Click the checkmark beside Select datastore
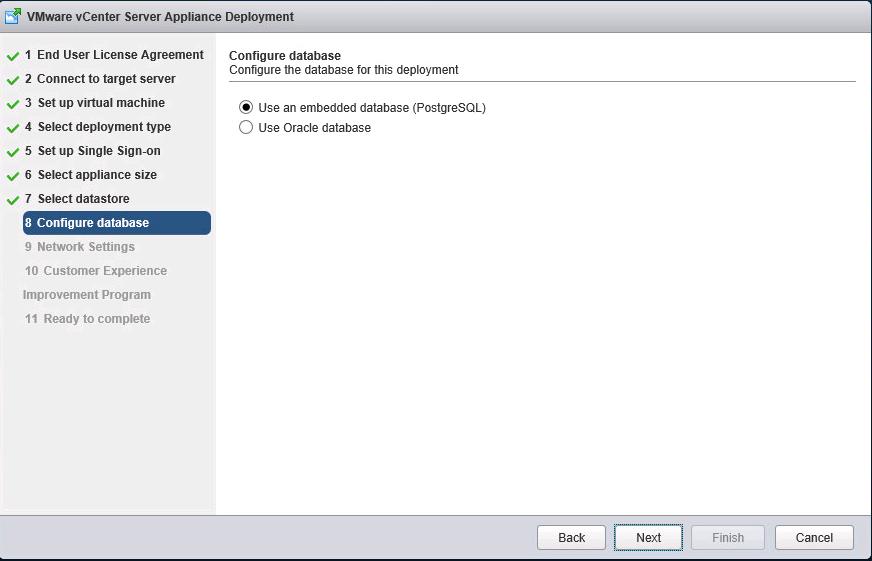This screenshot has width=872, height=561. click(13, 200)
